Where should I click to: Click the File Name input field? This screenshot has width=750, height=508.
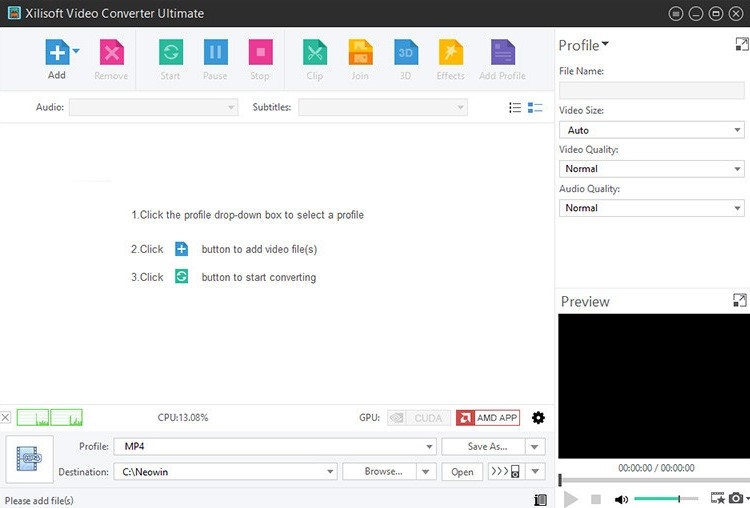click(651, 90)
